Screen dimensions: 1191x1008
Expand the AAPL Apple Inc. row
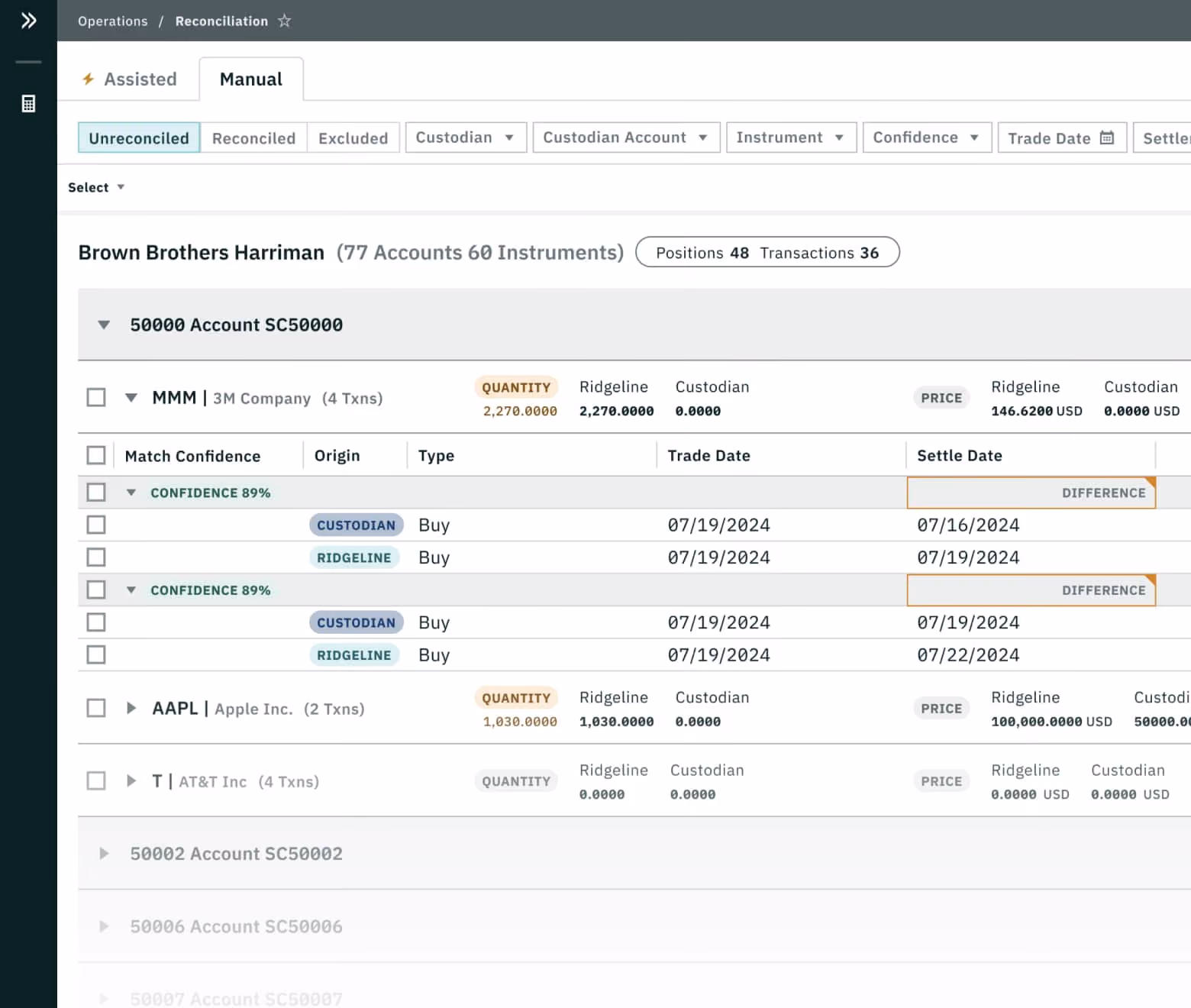(x=131, y=708)
